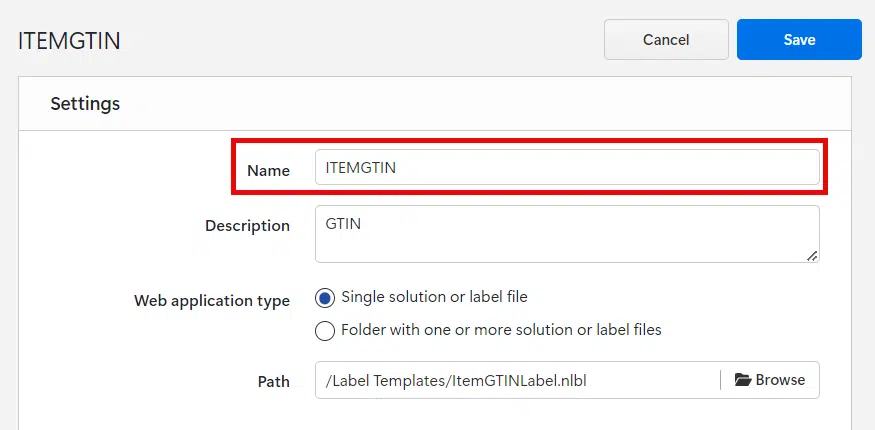Viewport: 875px width, 430px height.
Task: Select "Single solution or label file" radio
Action: click(325, 297)
